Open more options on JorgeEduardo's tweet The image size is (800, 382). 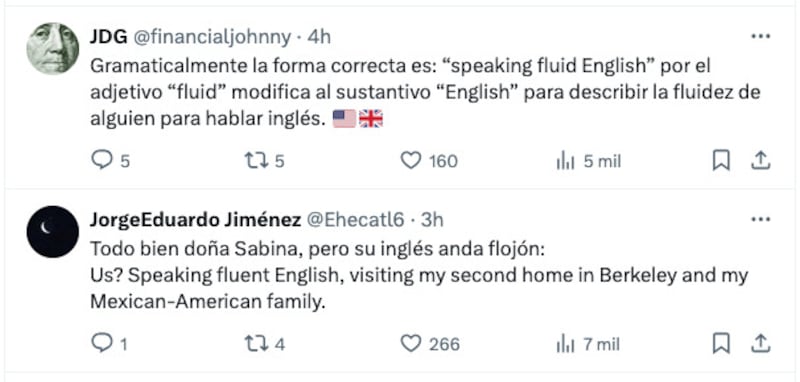[x=761, y=220]
